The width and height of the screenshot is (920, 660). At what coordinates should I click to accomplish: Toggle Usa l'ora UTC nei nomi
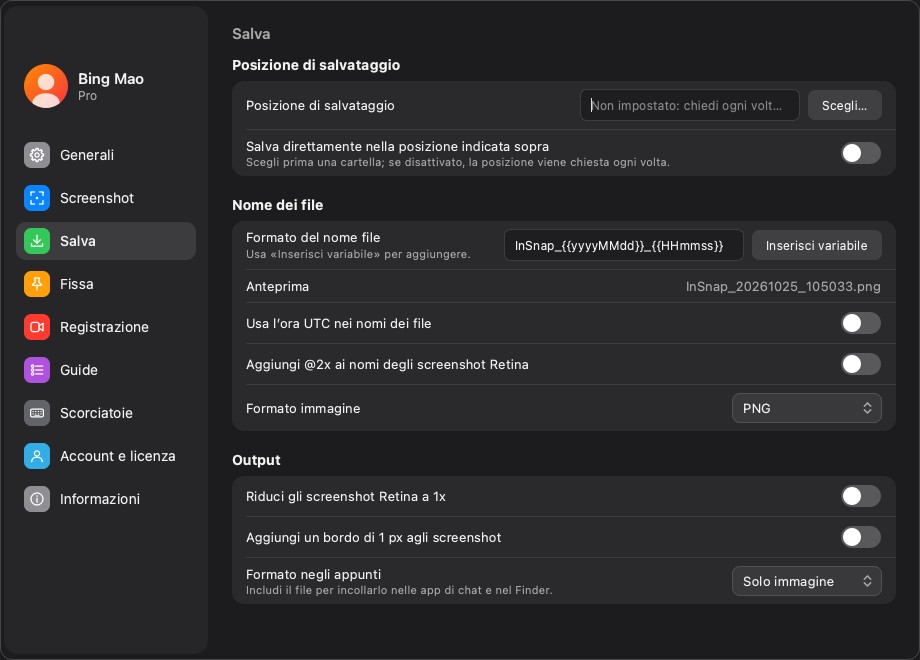tap(861, 323)
